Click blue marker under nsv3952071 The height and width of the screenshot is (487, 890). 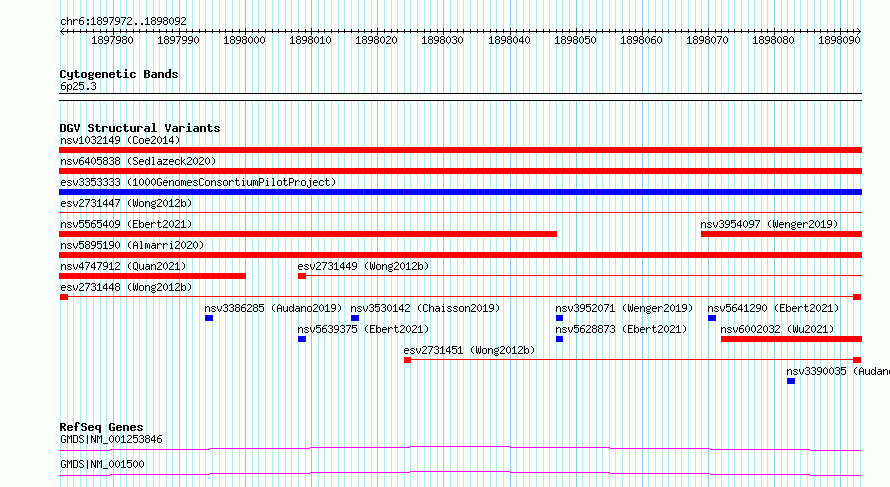tap(559, 318)
